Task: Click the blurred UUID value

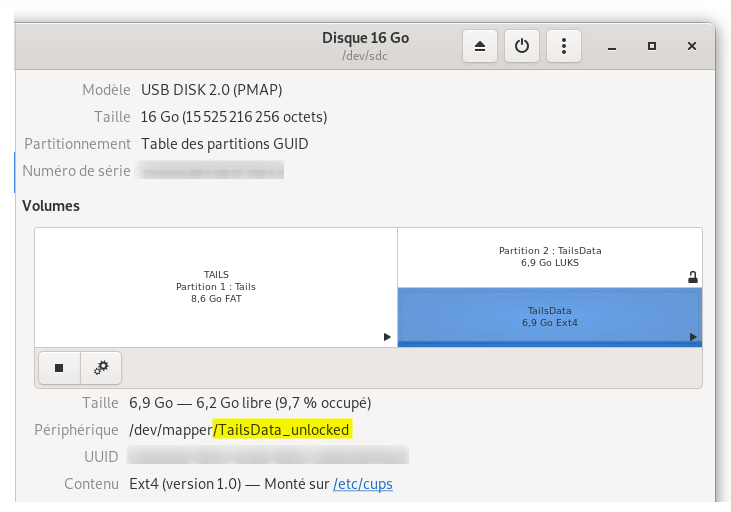Action: [269, 457]
